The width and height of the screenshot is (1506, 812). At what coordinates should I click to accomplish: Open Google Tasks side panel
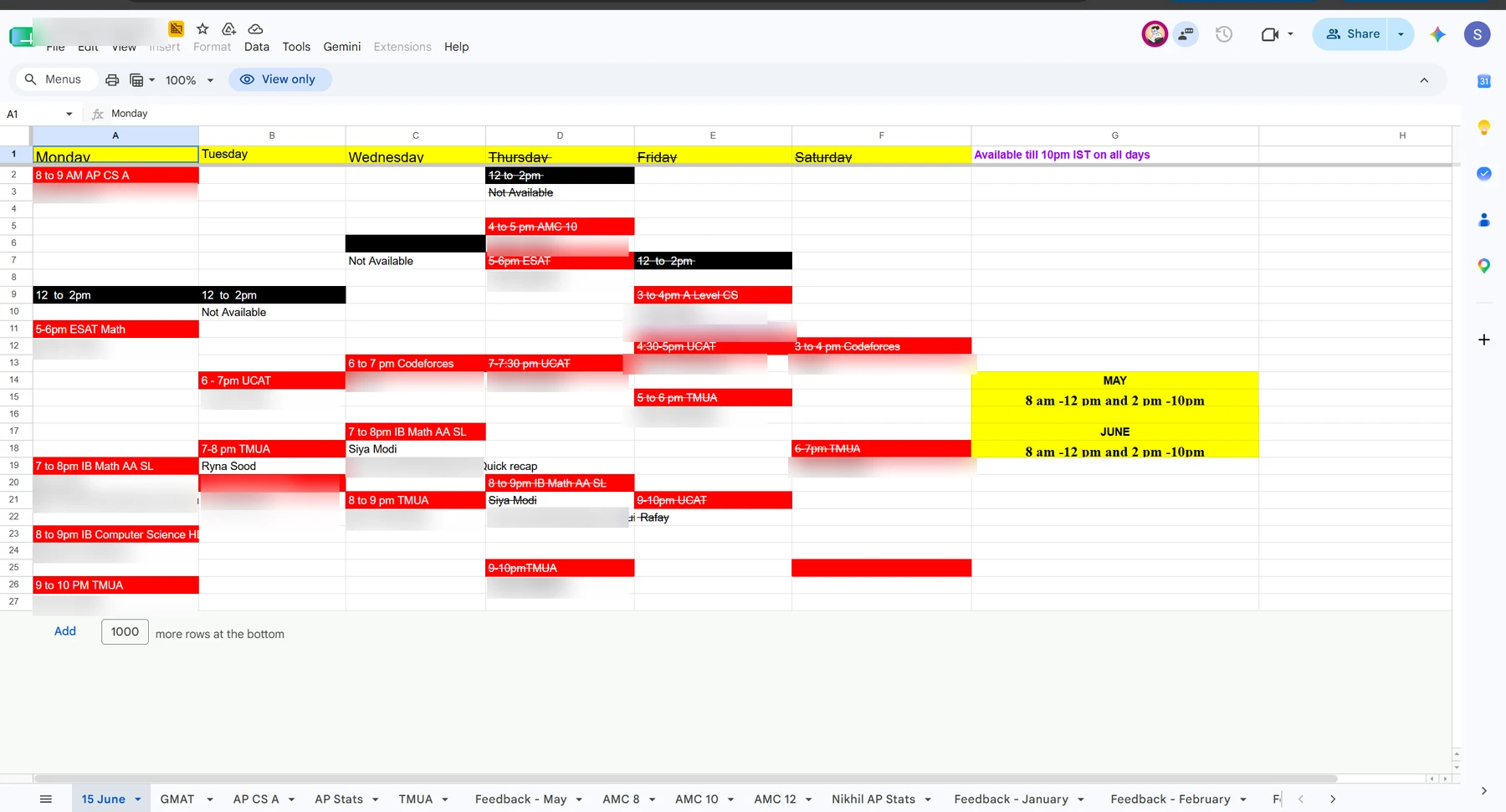tap(1483, 173)
